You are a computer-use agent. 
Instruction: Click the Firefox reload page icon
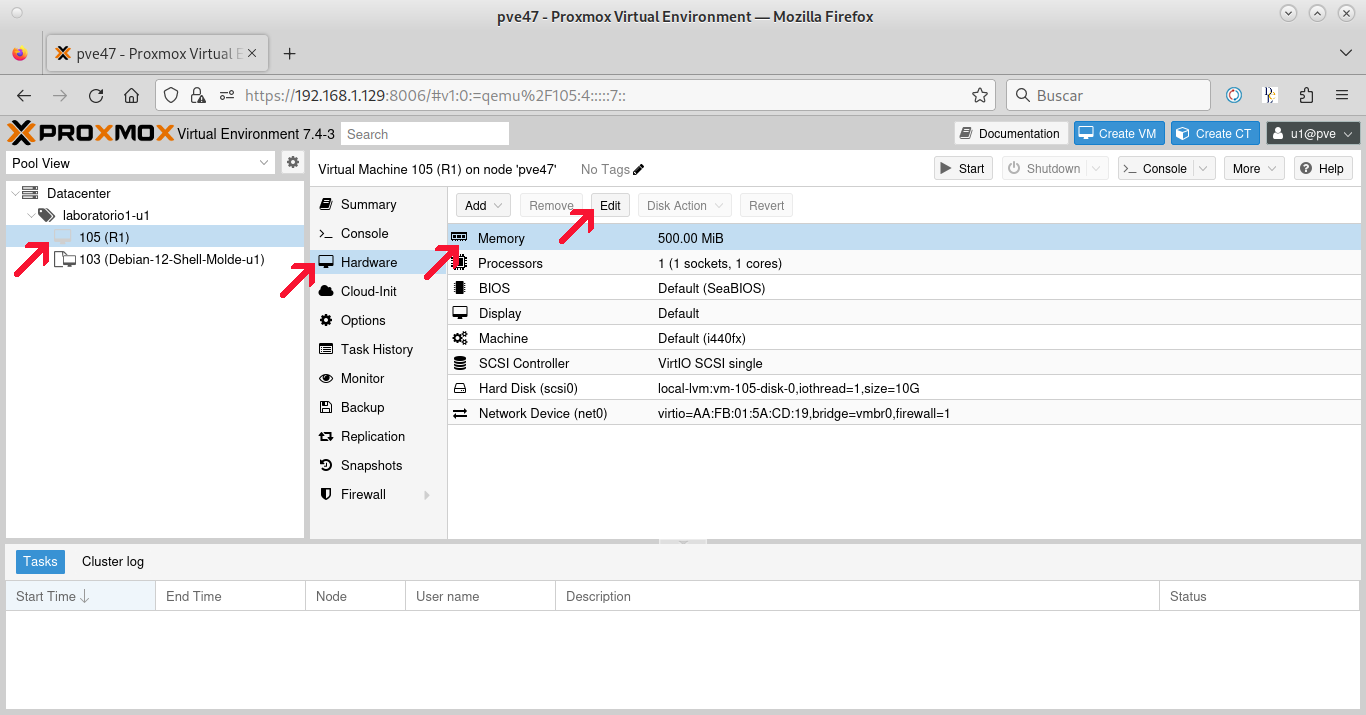96,96
